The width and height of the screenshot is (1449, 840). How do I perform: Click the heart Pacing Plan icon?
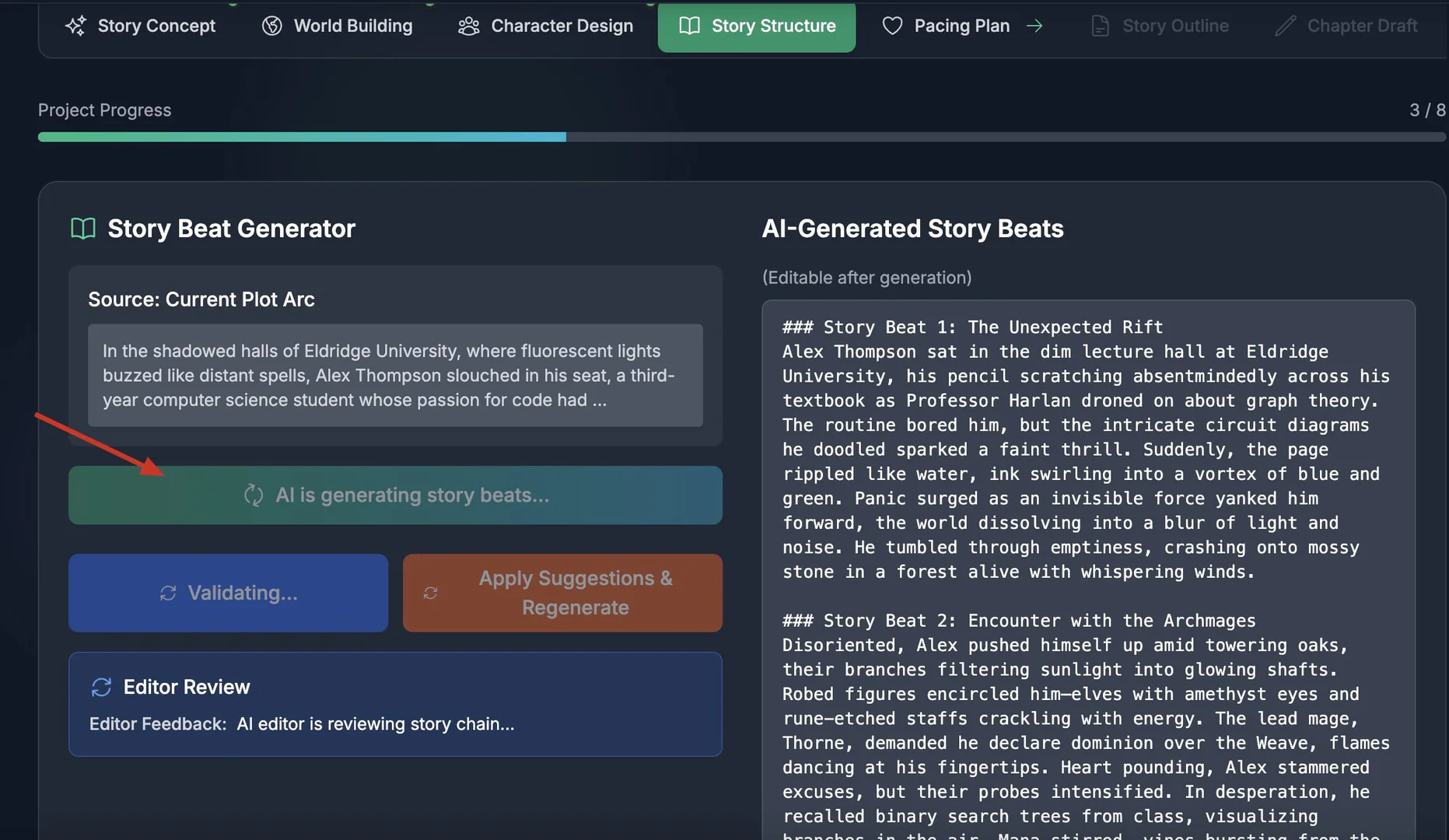pos(892,26)
